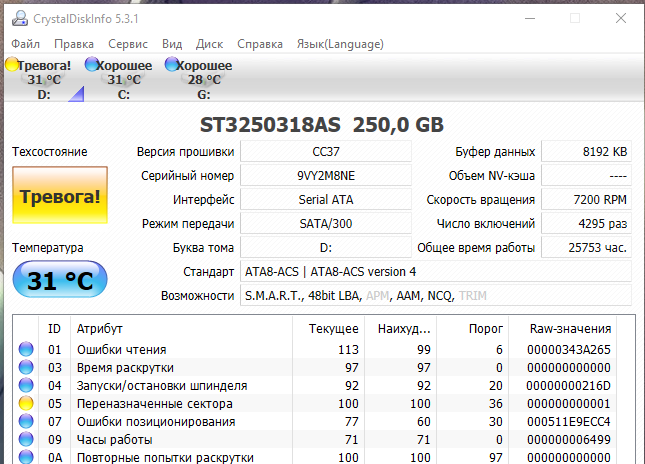This screenshot has height=464, width=645.
Task: Open the Справка menu
Action: coord(260,44)
